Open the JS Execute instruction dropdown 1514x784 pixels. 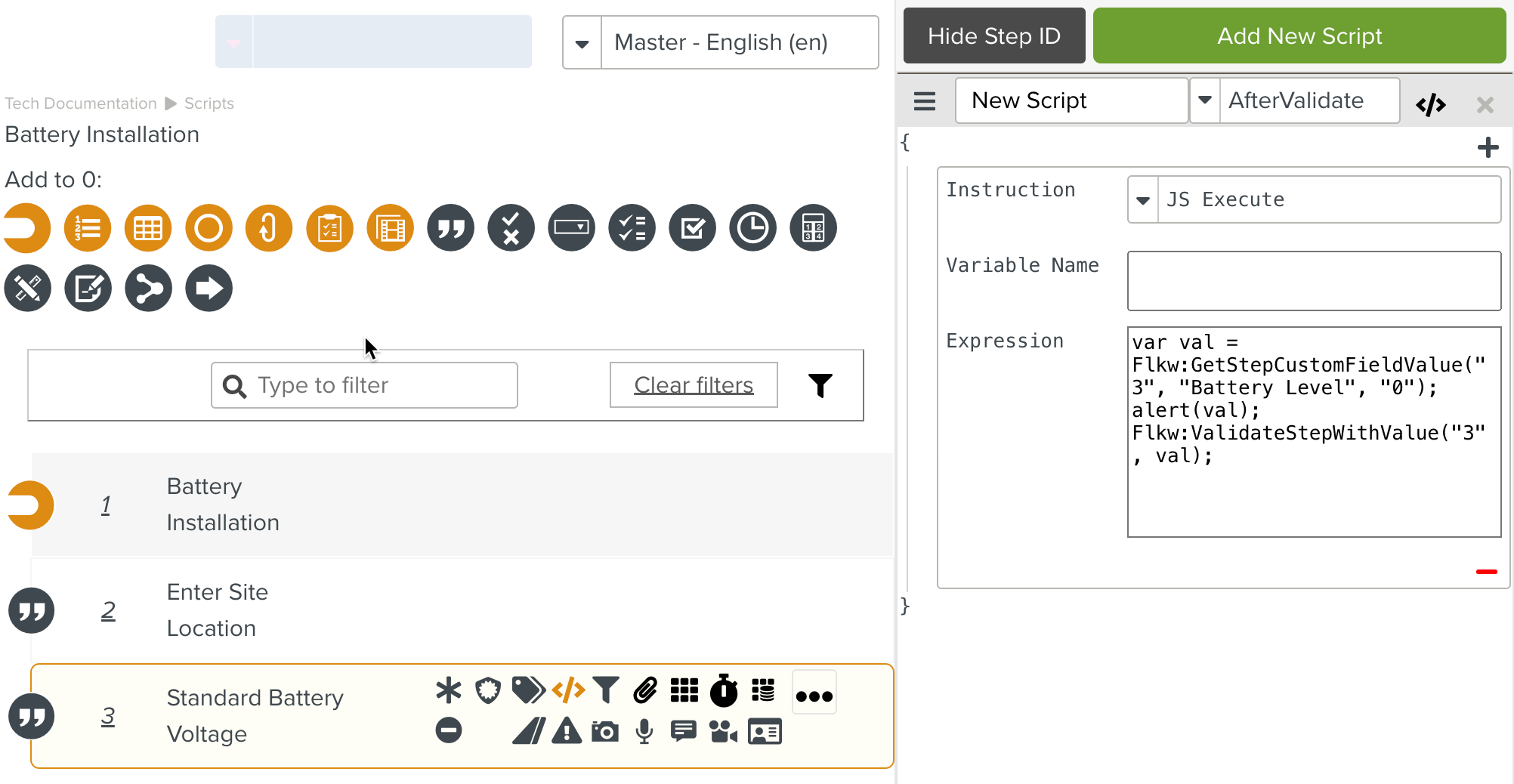(1142, 199)
